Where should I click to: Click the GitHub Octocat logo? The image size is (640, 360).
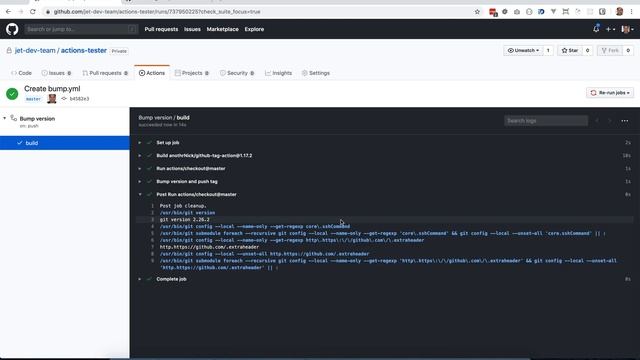12,29
